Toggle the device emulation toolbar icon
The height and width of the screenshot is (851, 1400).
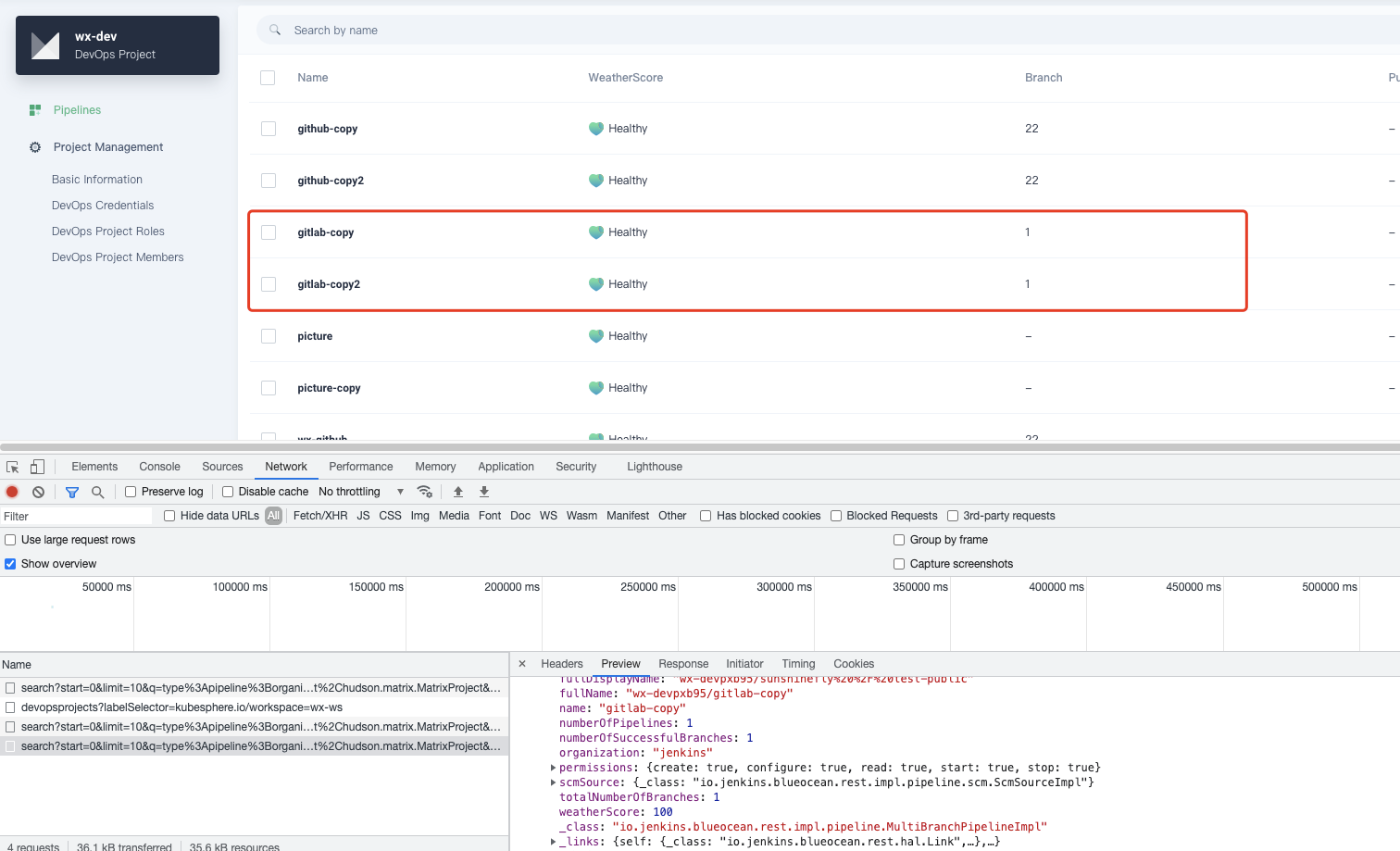(x=37, y=467)
